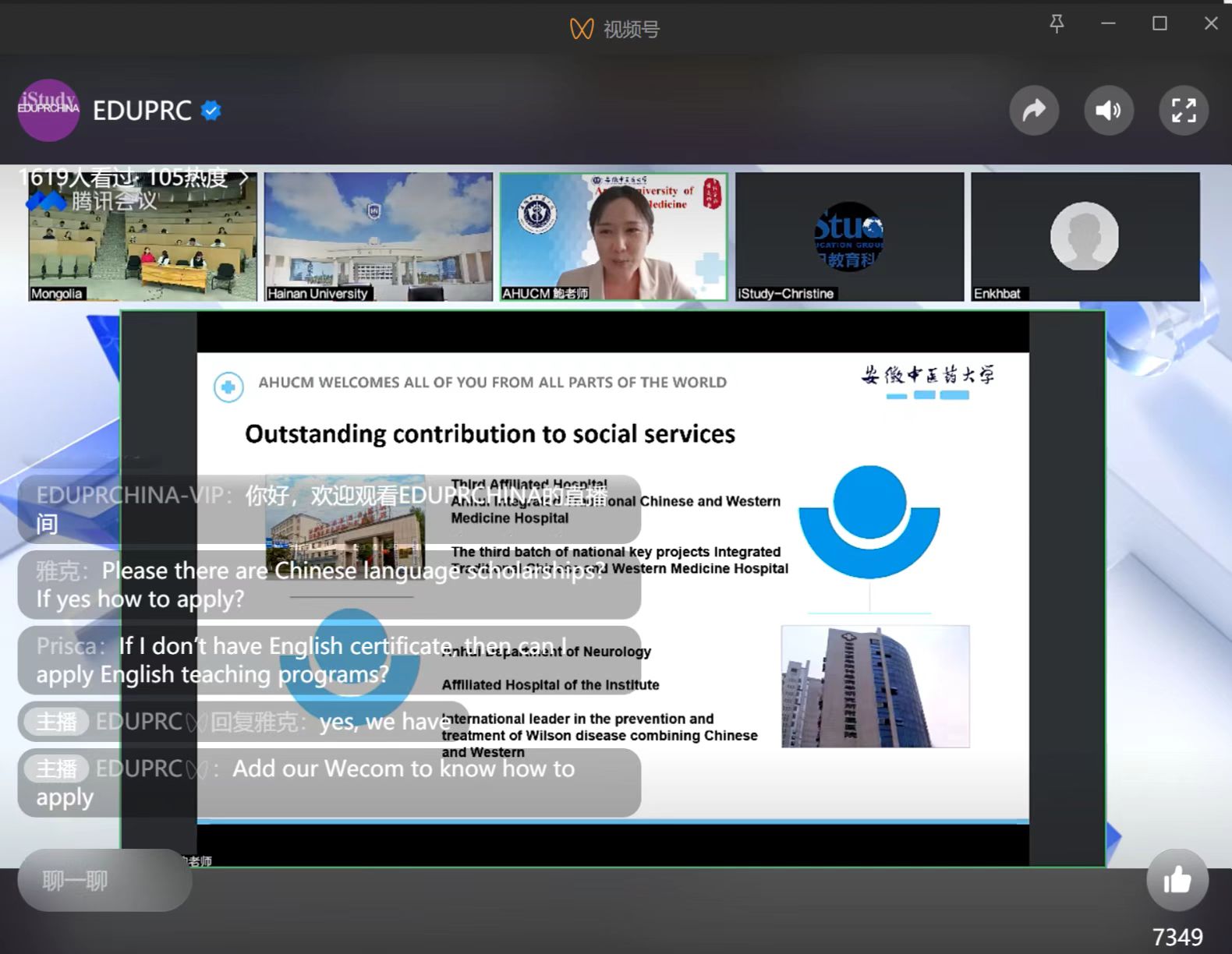Select the Hainan University video tile
1232x954 pixels.
click(x=378, y=237)
